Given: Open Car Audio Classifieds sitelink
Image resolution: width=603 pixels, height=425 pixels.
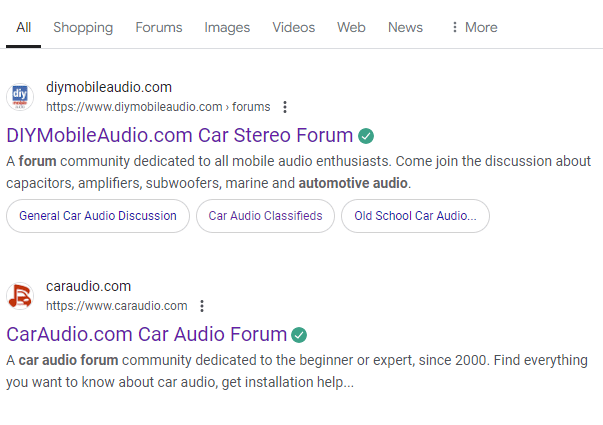Looking at the screenshot, I should 265,216.
